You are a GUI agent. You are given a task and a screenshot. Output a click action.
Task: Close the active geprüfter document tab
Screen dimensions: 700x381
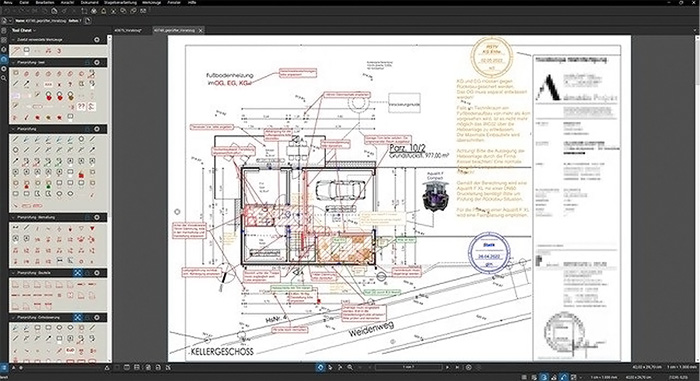(x=200, y=30)
